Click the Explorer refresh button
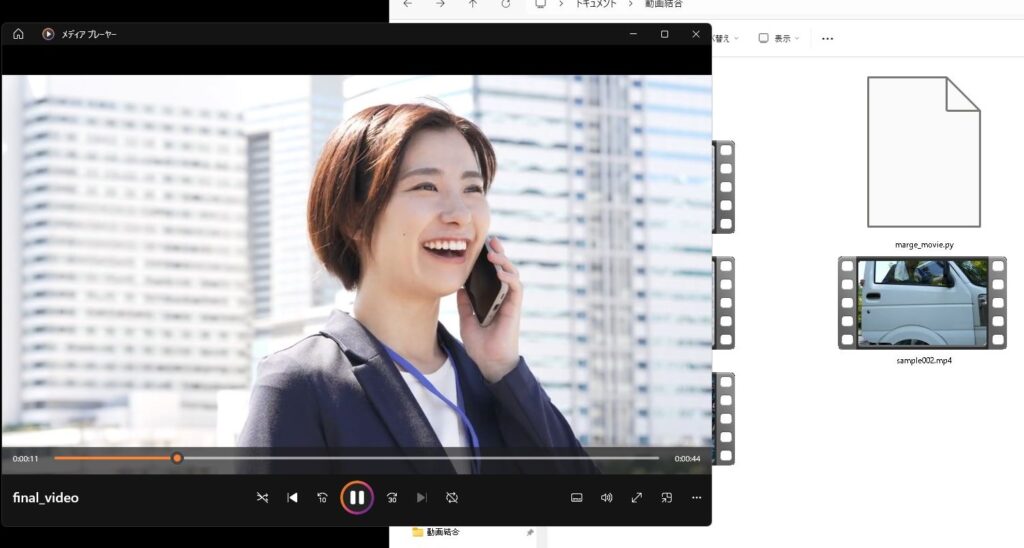The image size is (1024, 548). (x=506, y=4)
